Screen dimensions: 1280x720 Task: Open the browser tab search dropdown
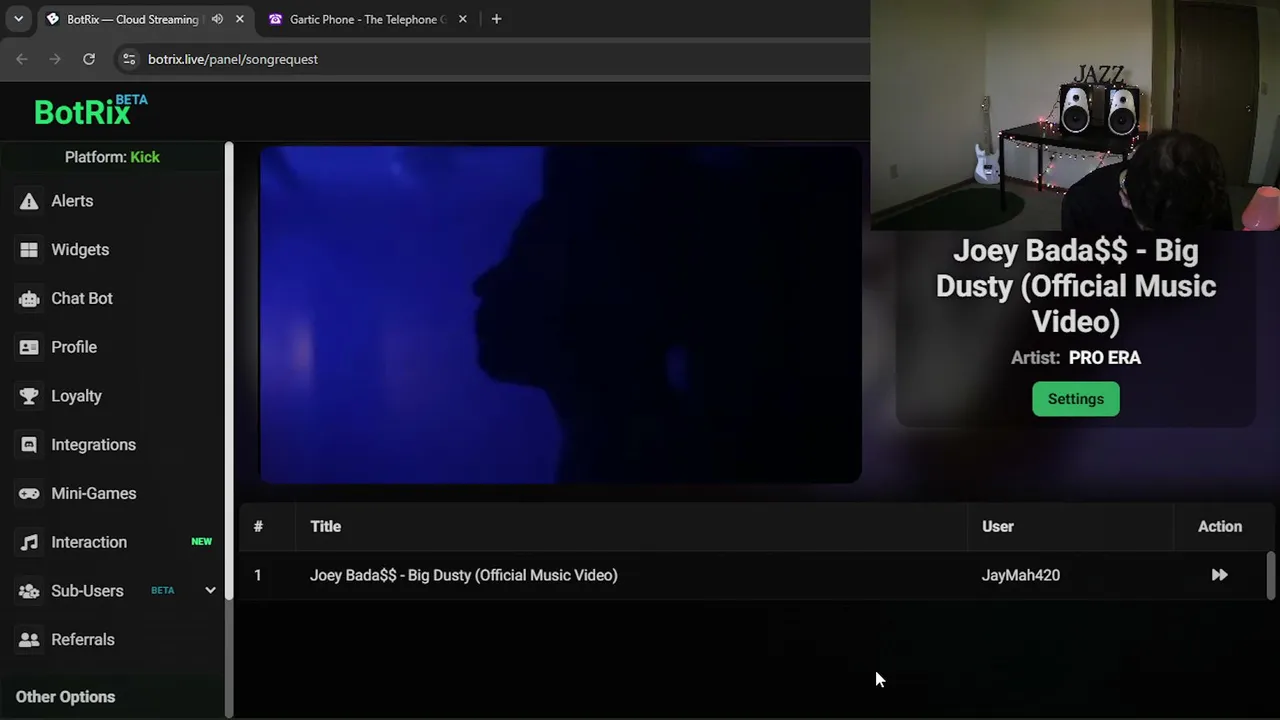[18, 19]
